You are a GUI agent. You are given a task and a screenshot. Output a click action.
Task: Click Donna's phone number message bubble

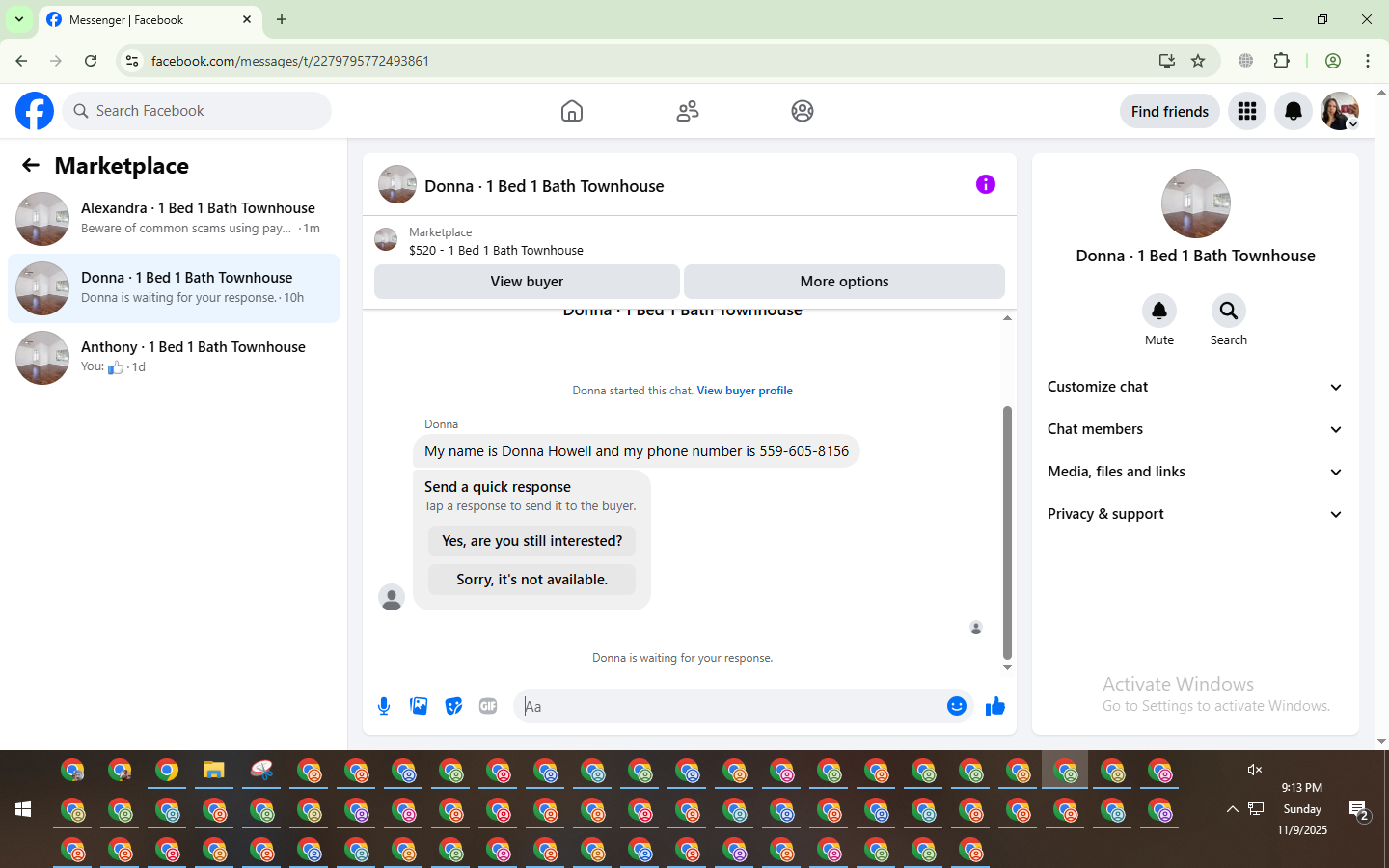(x=637, y=451)
